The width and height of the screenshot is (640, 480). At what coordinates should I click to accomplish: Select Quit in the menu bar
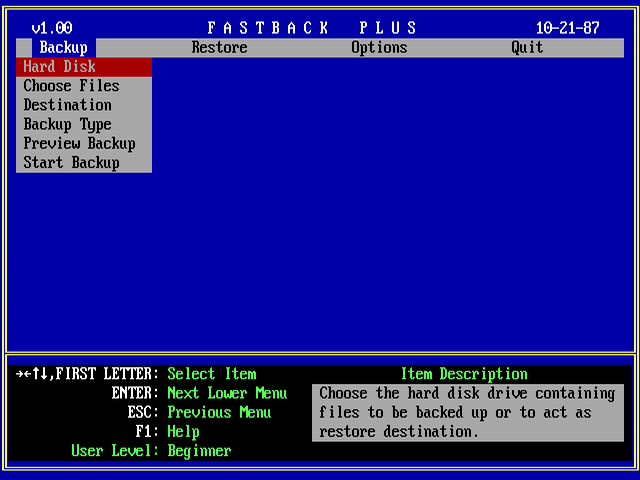click(x=527, y=48)
